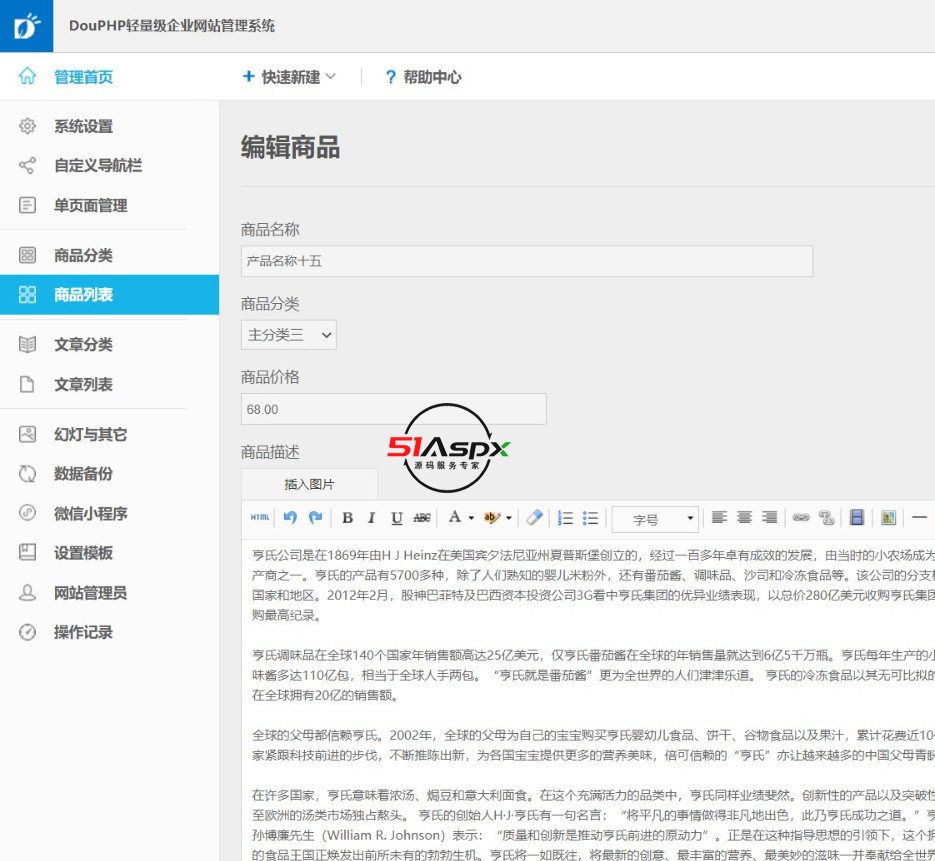Center align the text

(x=744, y=518)
